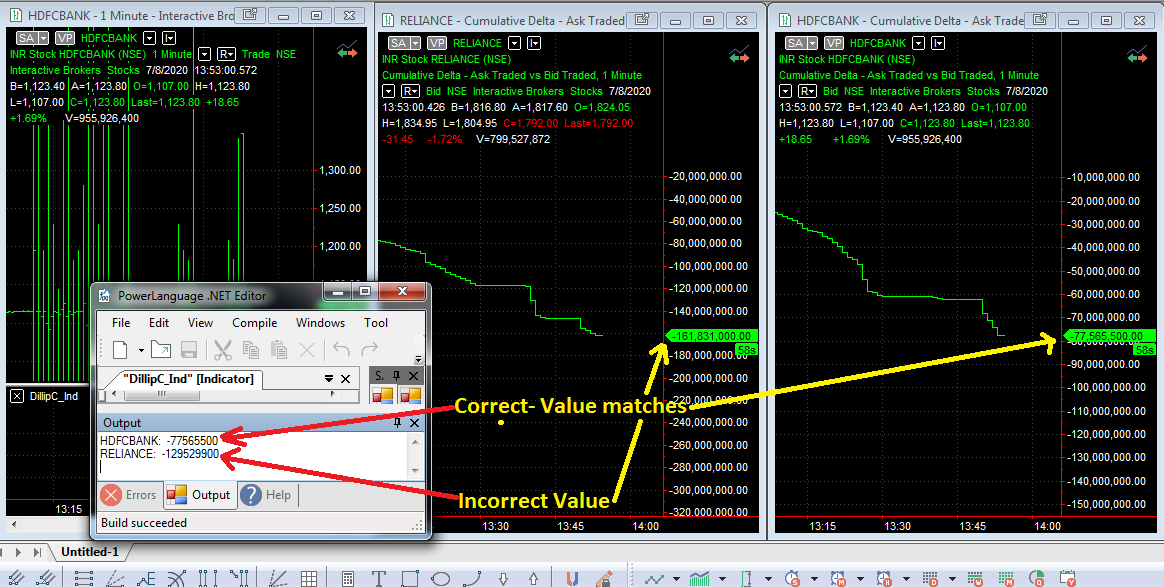Click last workspace tab navigation arrow

tap(37, 552)
